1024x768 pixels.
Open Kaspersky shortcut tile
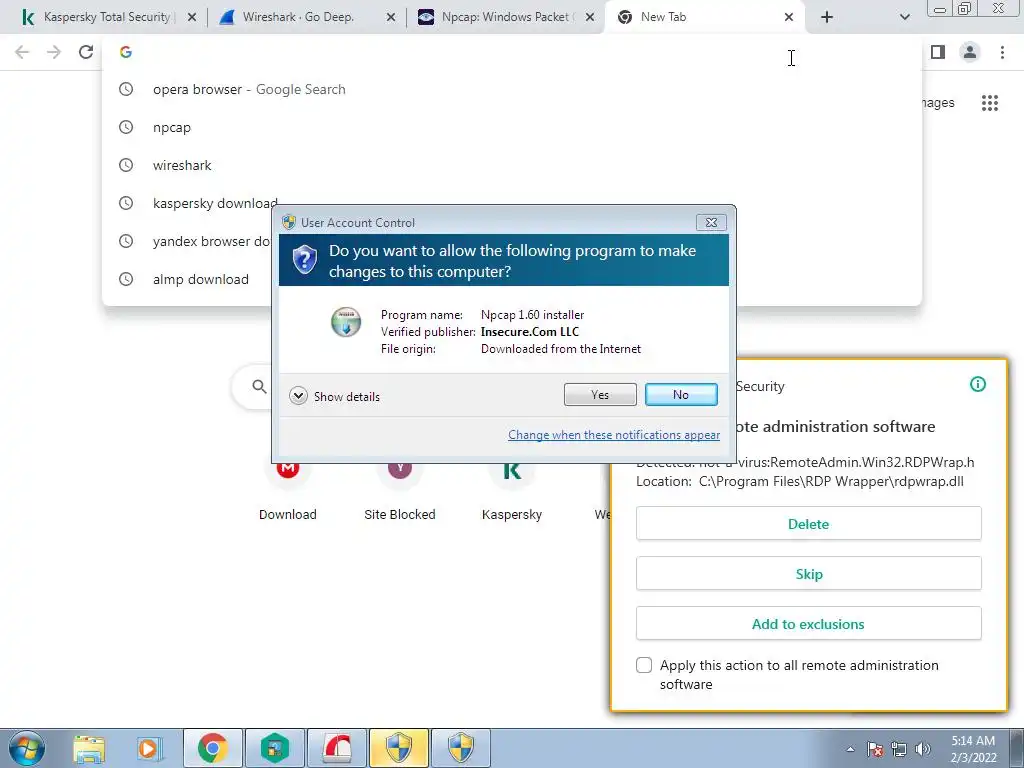[512, 491]
